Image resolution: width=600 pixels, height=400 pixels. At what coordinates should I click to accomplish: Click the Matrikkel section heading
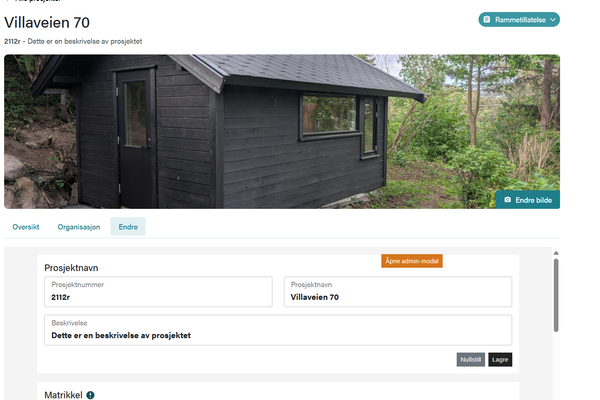[63, 395]
